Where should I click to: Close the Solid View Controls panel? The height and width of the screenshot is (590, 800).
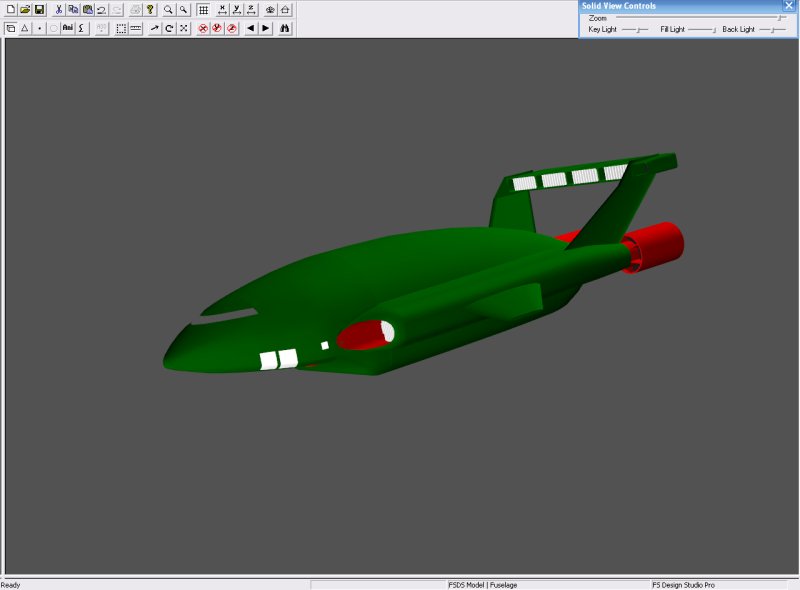(x=789, y=5)
